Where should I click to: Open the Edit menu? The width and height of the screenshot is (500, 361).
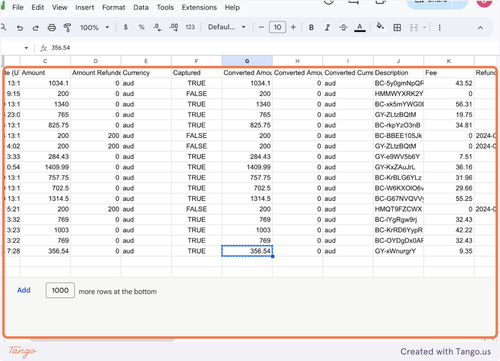[38, 7]
